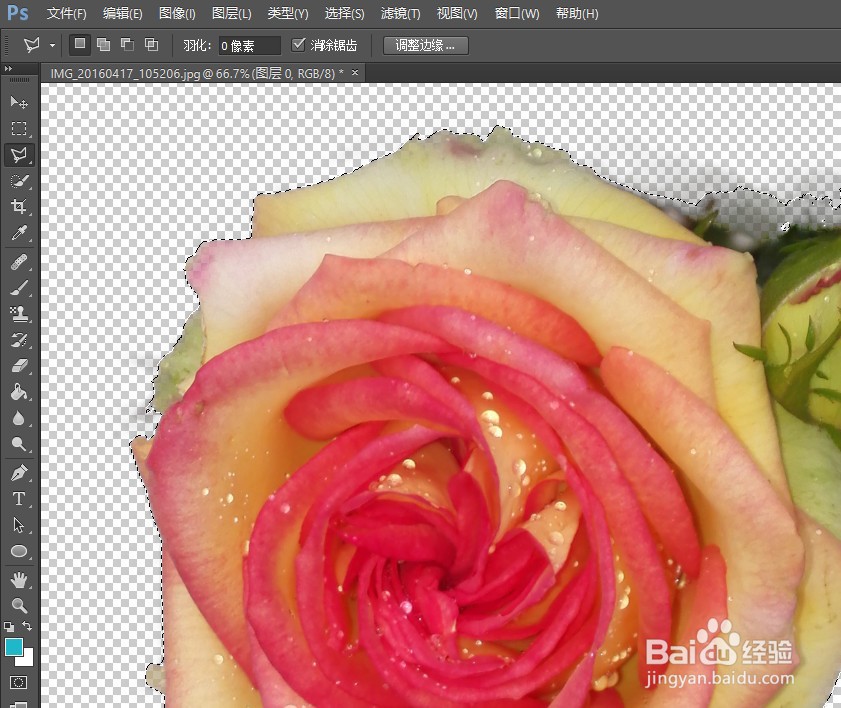Expand the collapsed toolbox double-arrow

8,69
